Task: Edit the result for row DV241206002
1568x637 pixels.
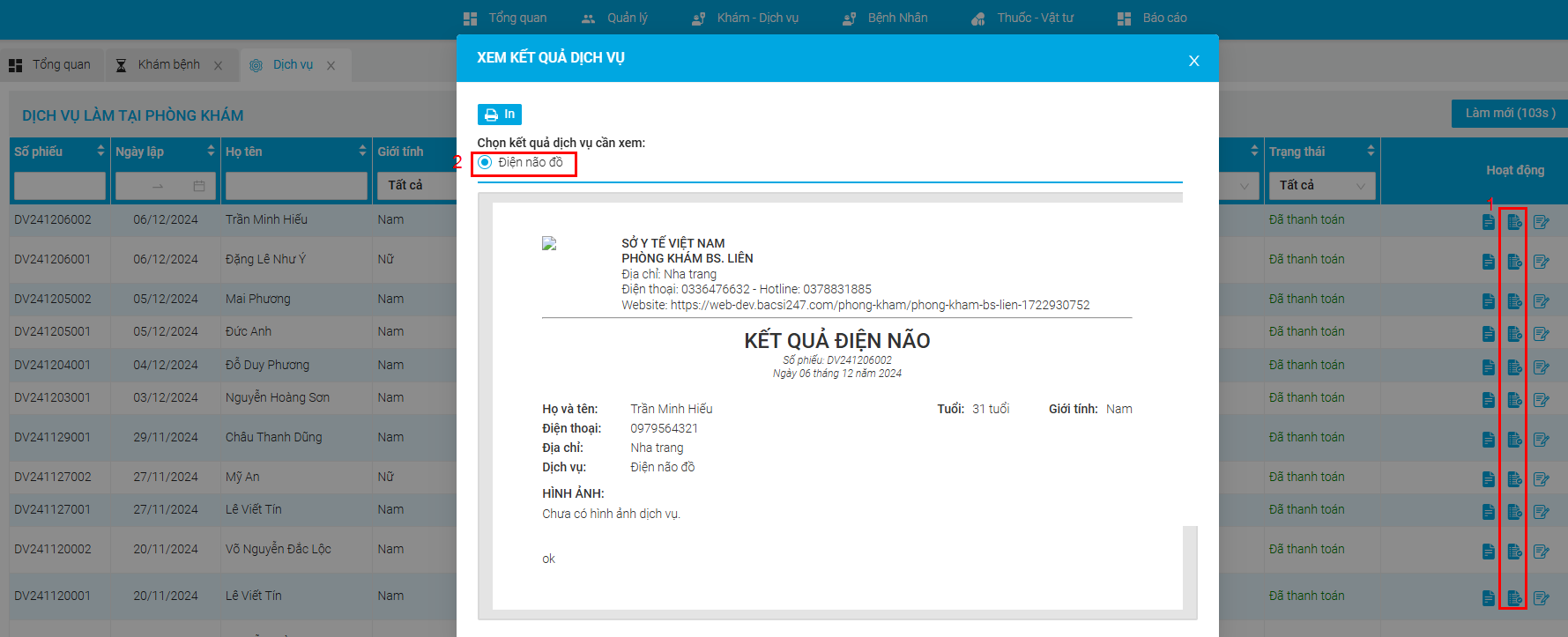Action: (1541, 222)
